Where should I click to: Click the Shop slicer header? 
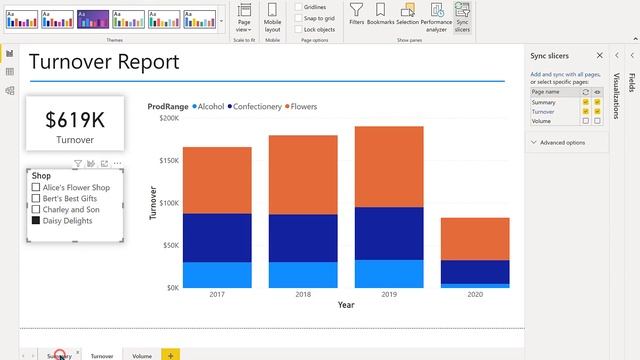41,176
